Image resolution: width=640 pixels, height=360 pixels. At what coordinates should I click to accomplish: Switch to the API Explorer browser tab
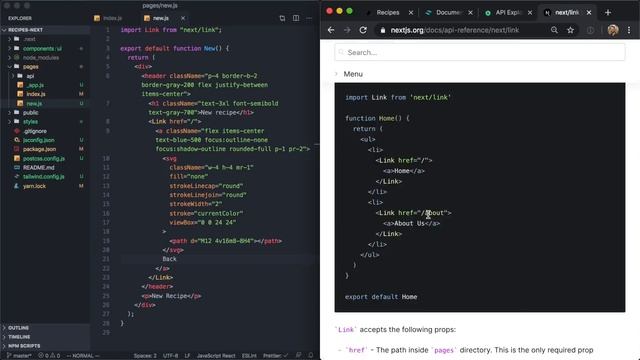tap(508, 13)
